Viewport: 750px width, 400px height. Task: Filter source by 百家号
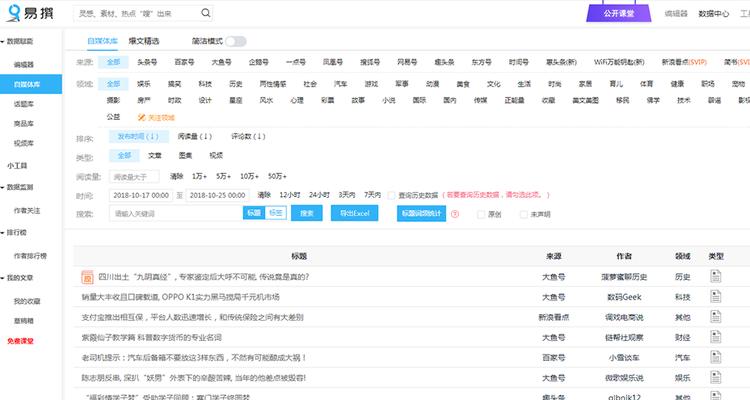pyautogui.click(x=184, y=62)
